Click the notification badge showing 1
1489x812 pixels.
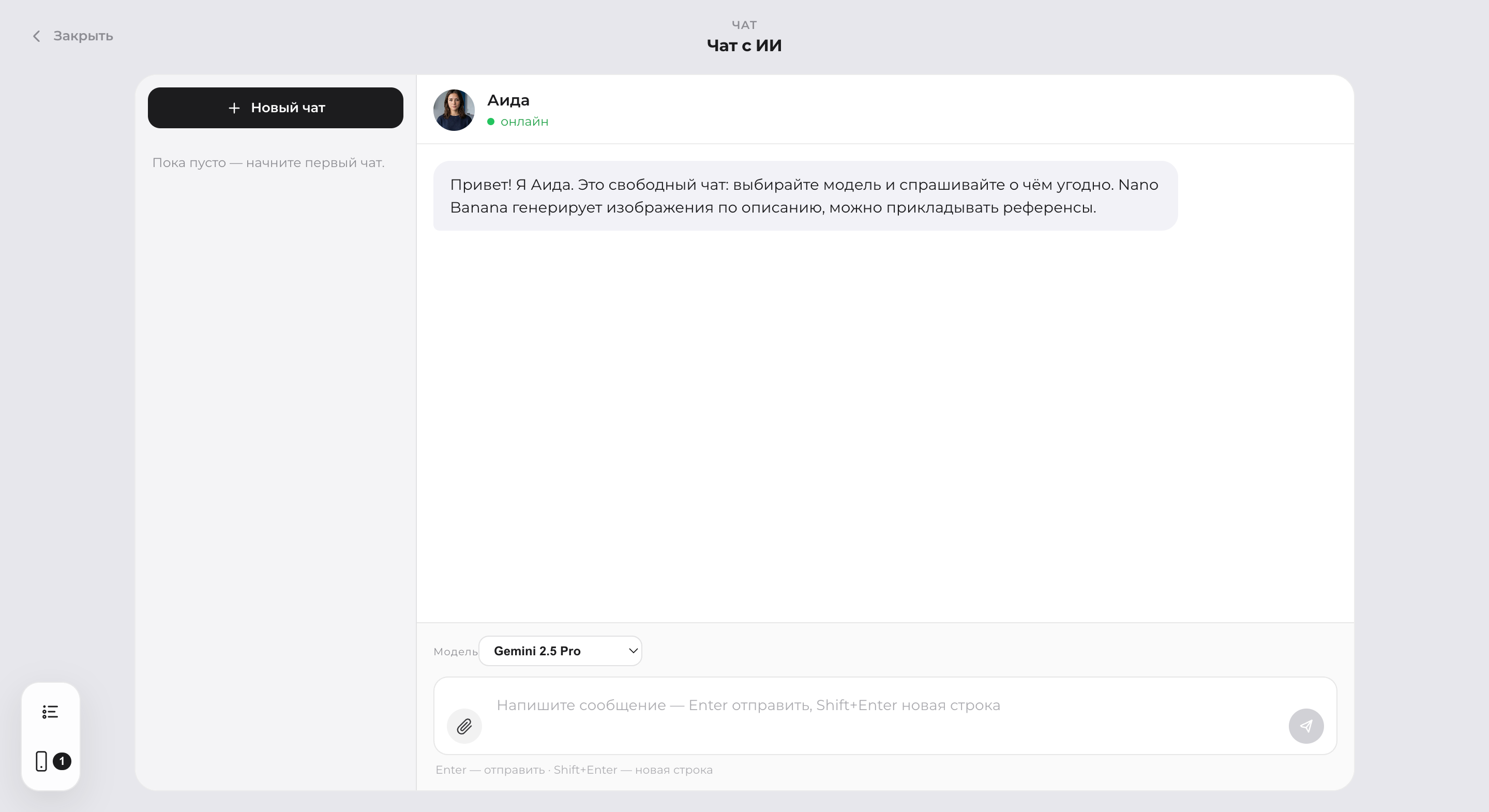click(x=62, y=761)
